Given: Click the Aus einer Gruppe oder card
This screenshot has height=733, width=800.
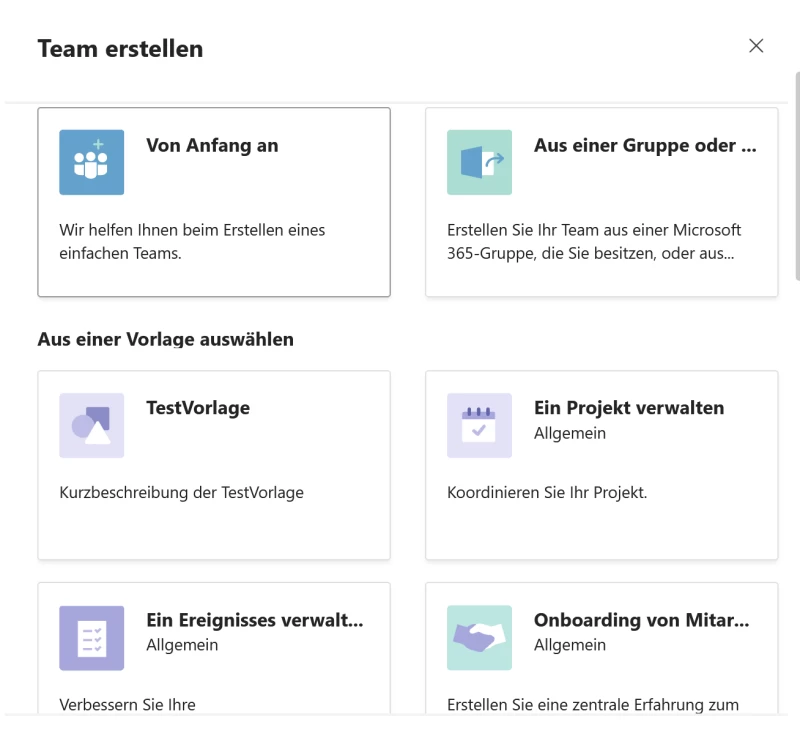Looking at the screenshot, I should click(x=601, y=200).
